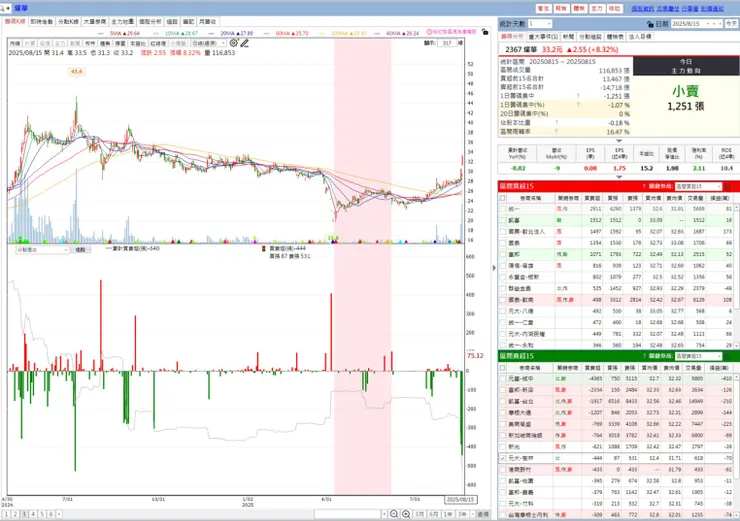Screen dimensions: 740x521
Task: Select page 3 at bottom left
Action: [x=24, y=514]
